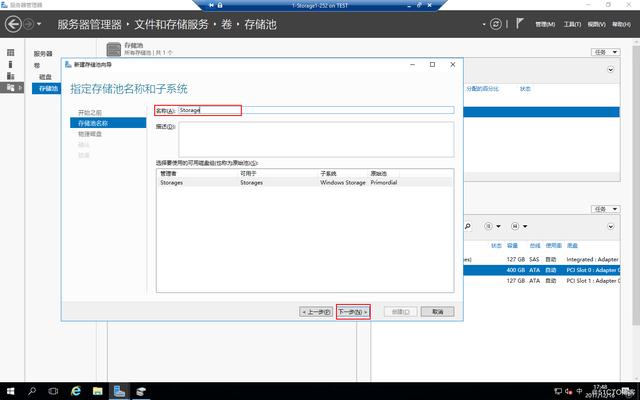Collapse the physical disks panel chevron
The height and width of the screenshot is (400, 640).
[x=611, y=227]
